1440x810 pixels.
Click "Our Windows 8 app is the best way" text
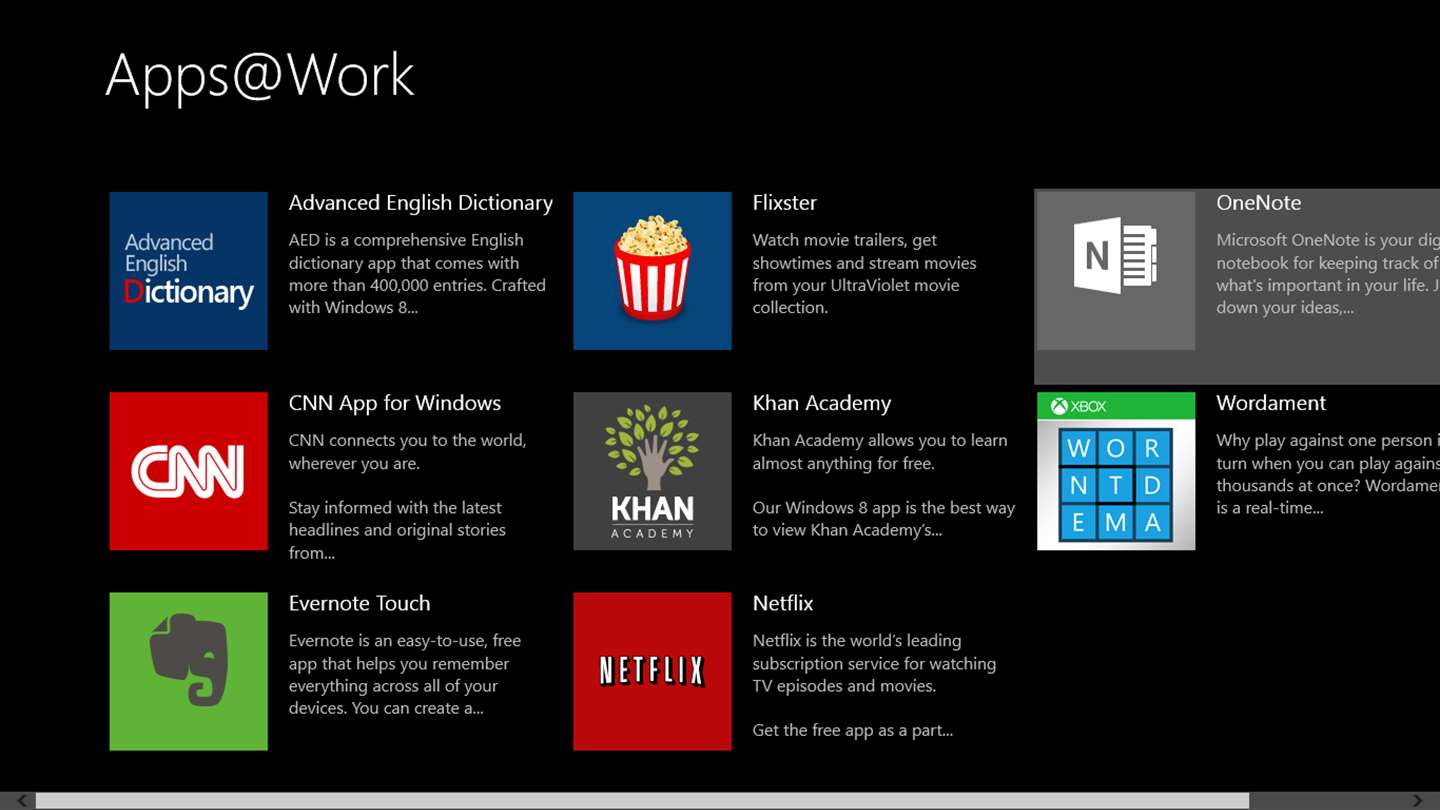[x=884, y=519]
